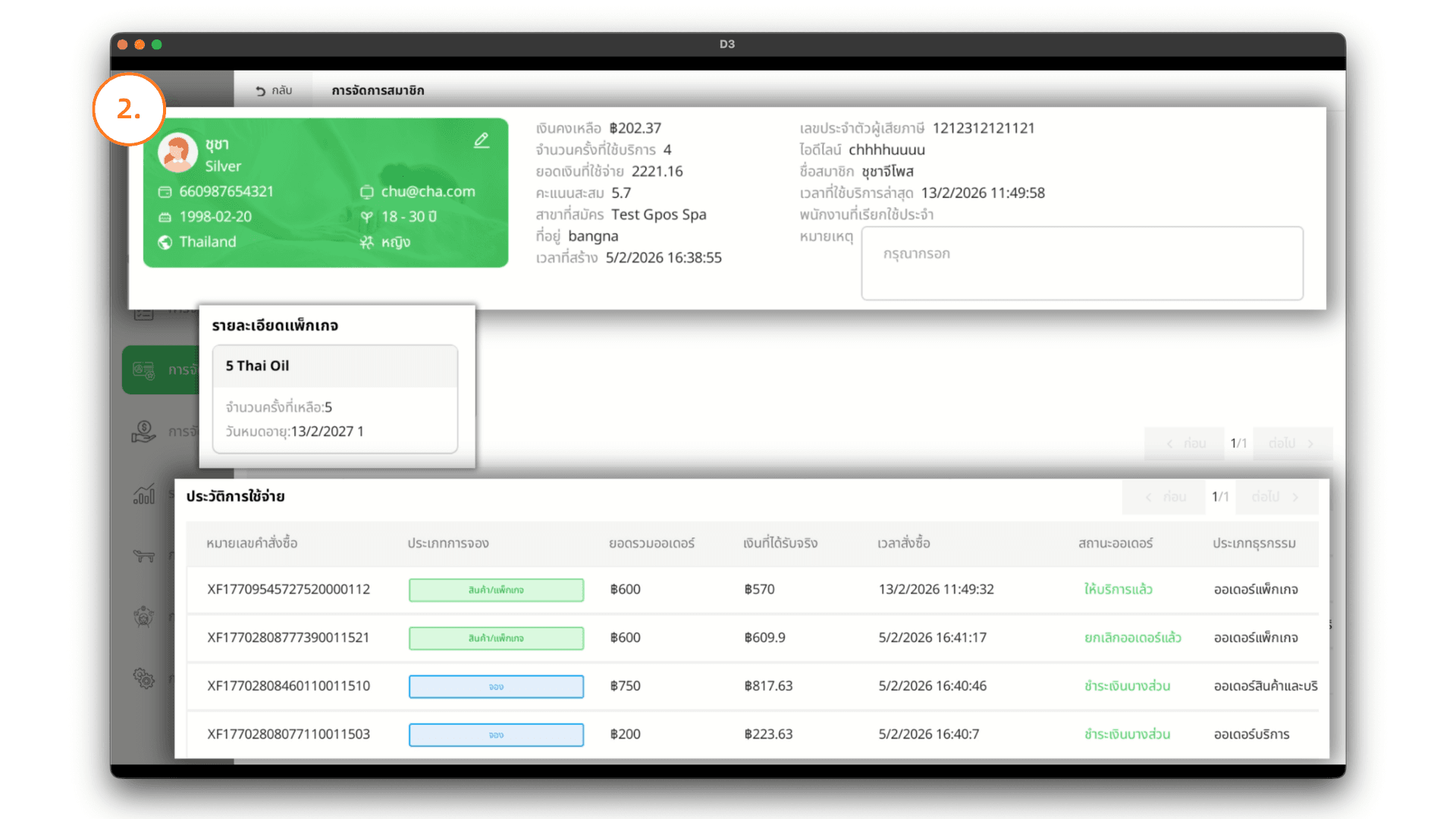Viewport: 1456px width, 819px height.
Task: Click upper ก่อน previous page button
Action: (1185, 443)
